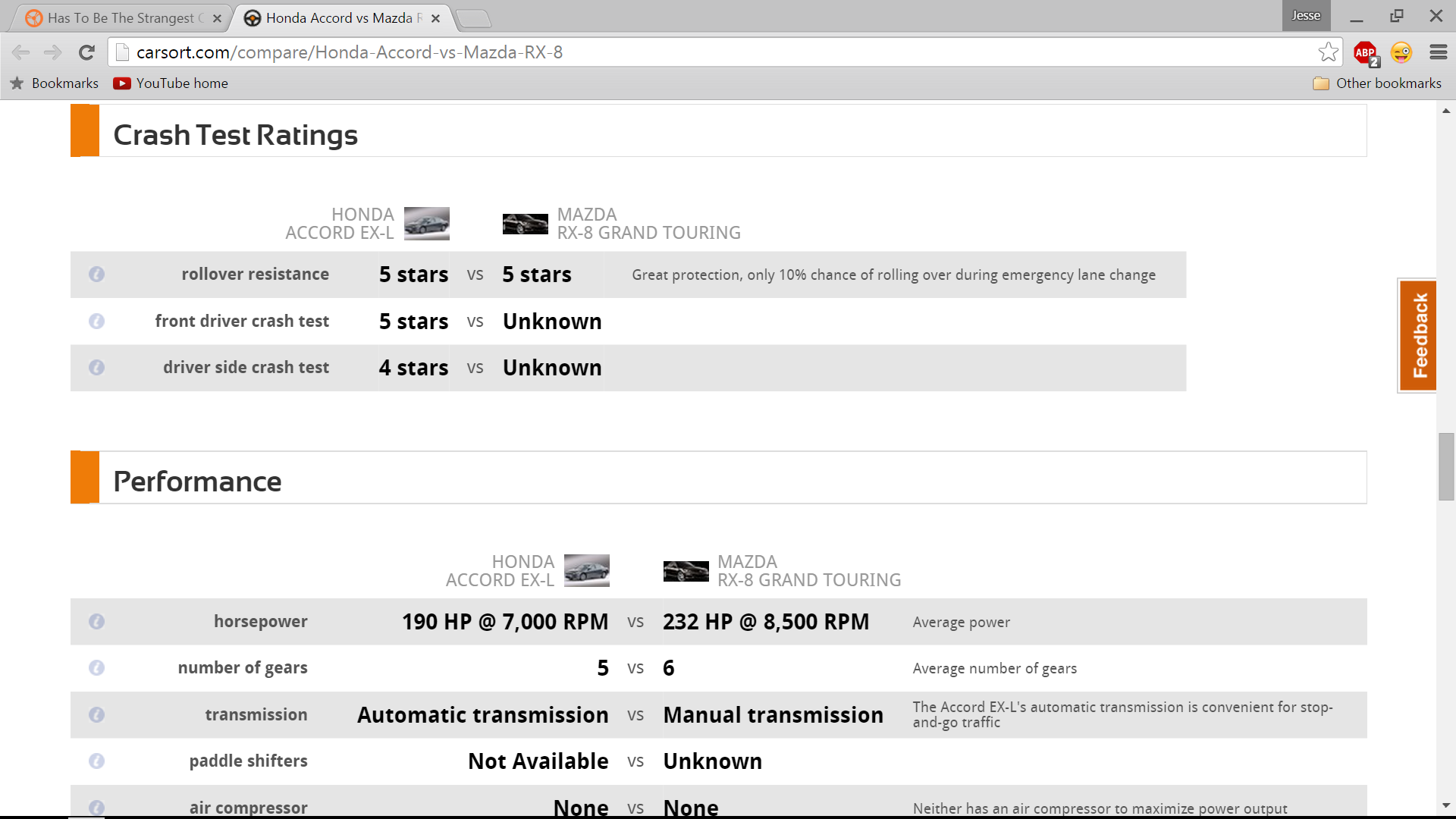Open the Chrome hamburger menu
The width and height of the screenshot is (1456, 819).
[x=1438, y=52]
